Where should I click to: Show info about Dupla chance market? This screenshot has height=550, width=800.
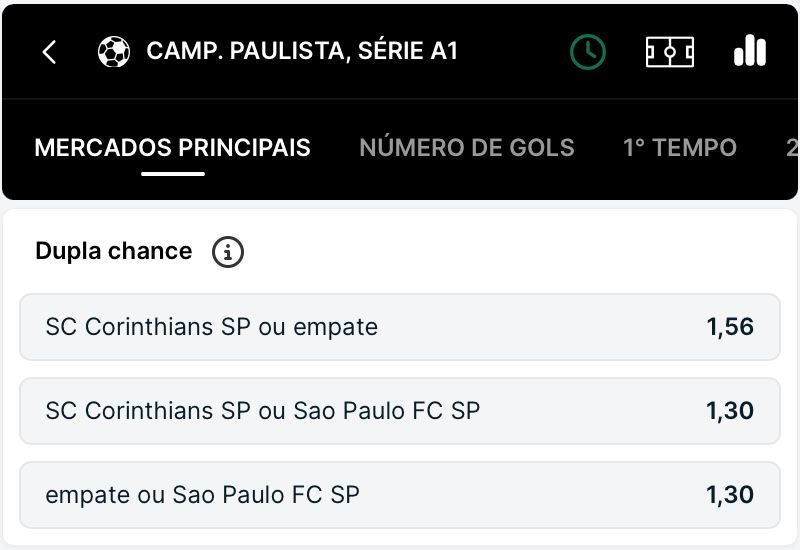(x=228, y=252)
